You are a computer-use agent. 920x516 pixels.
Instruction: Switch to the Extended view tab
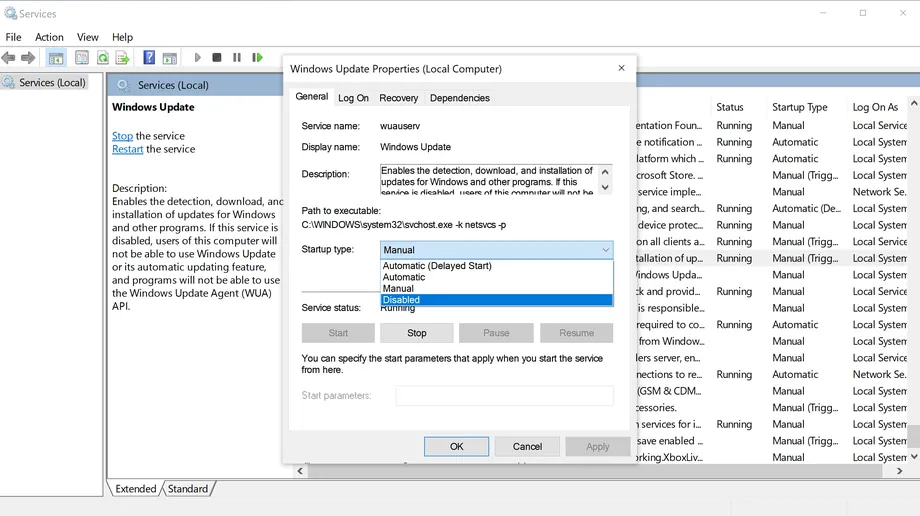pyautogui.click(x=136, y=488)
